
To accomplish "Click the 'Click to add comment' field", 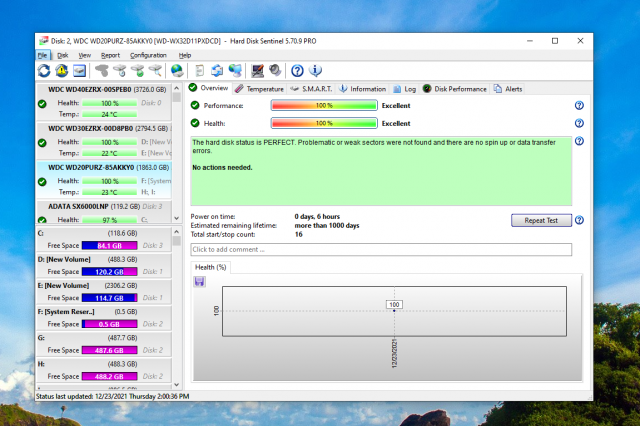I will 381,249.
